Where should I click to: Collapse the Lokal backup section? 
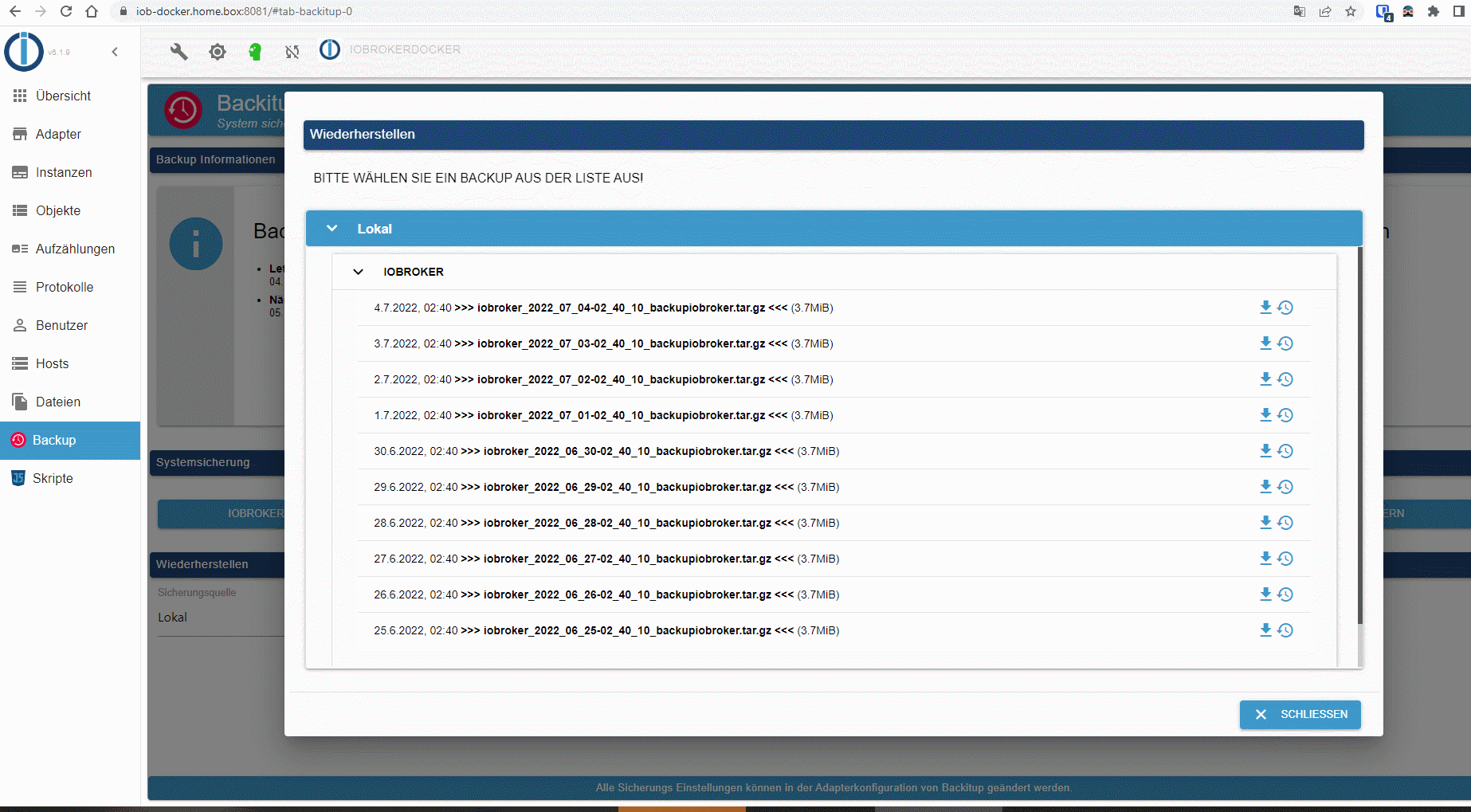331,228
